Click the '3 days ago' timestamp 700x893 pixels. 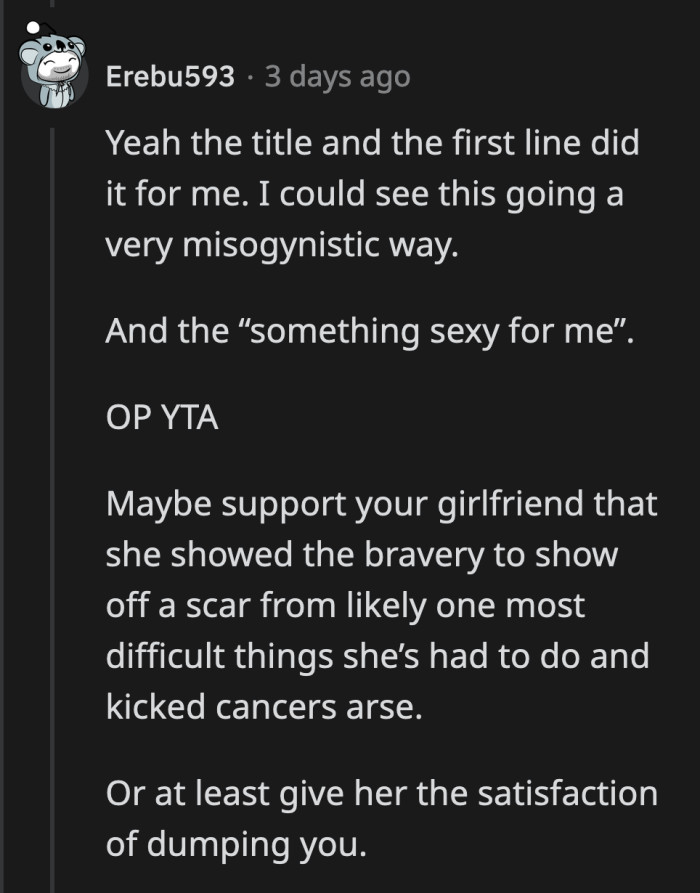coord(337,77)
